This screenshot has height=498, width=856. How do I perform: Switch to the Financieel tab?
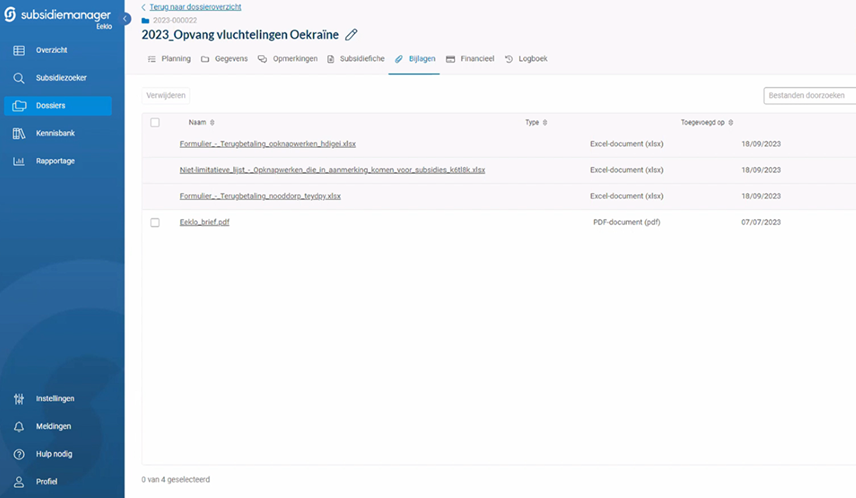470,59
